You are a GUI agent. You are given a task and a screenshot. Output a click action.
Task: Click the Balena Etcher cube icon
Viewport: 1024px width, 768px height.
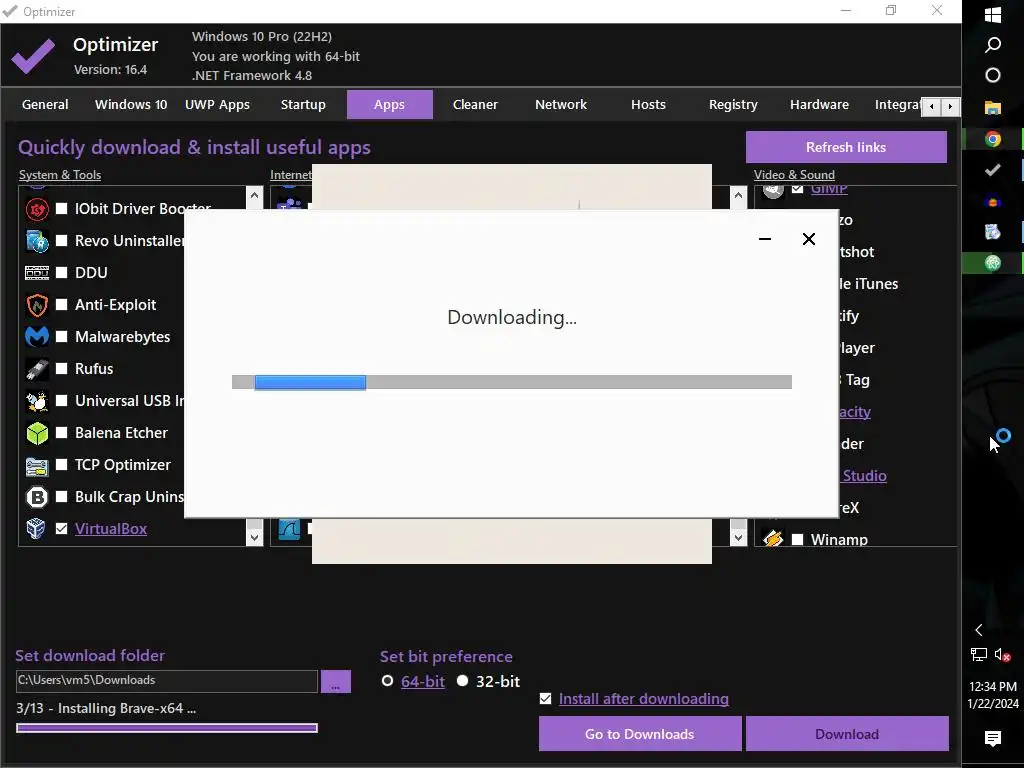click(37, 433)
